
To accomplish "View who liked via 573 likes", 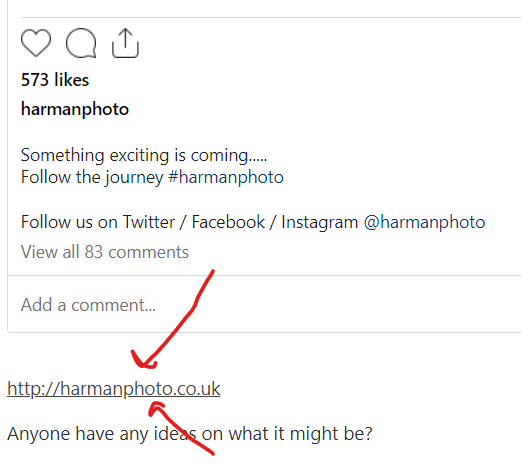I will 55,80.
